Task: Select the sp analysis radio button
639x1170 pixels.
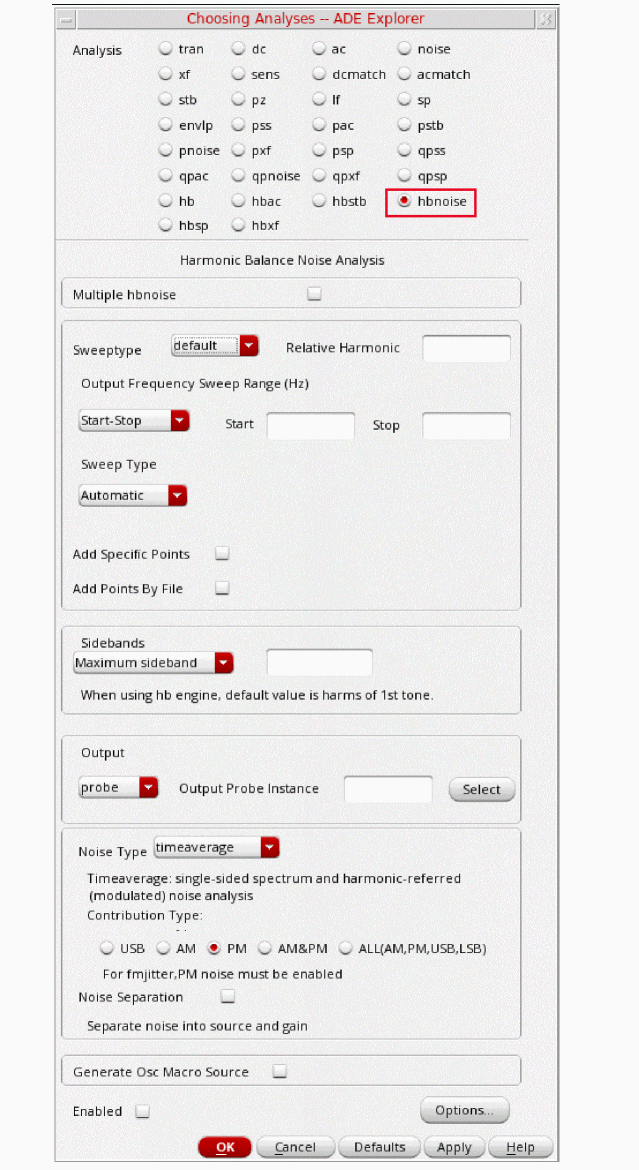Action: pyautogui.click(x=405, y=99)
